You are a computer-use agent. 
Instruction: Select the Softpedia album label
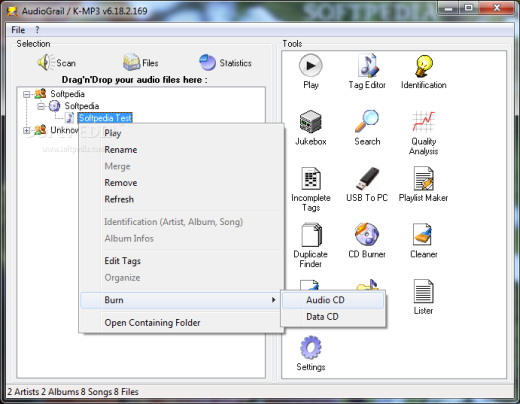click(82, 106)
